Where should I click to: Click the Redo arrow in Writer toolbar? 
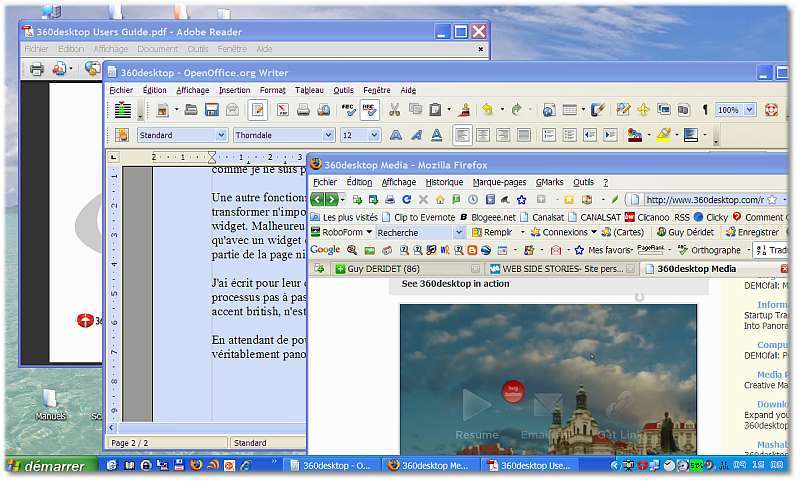tap(516, 110)
